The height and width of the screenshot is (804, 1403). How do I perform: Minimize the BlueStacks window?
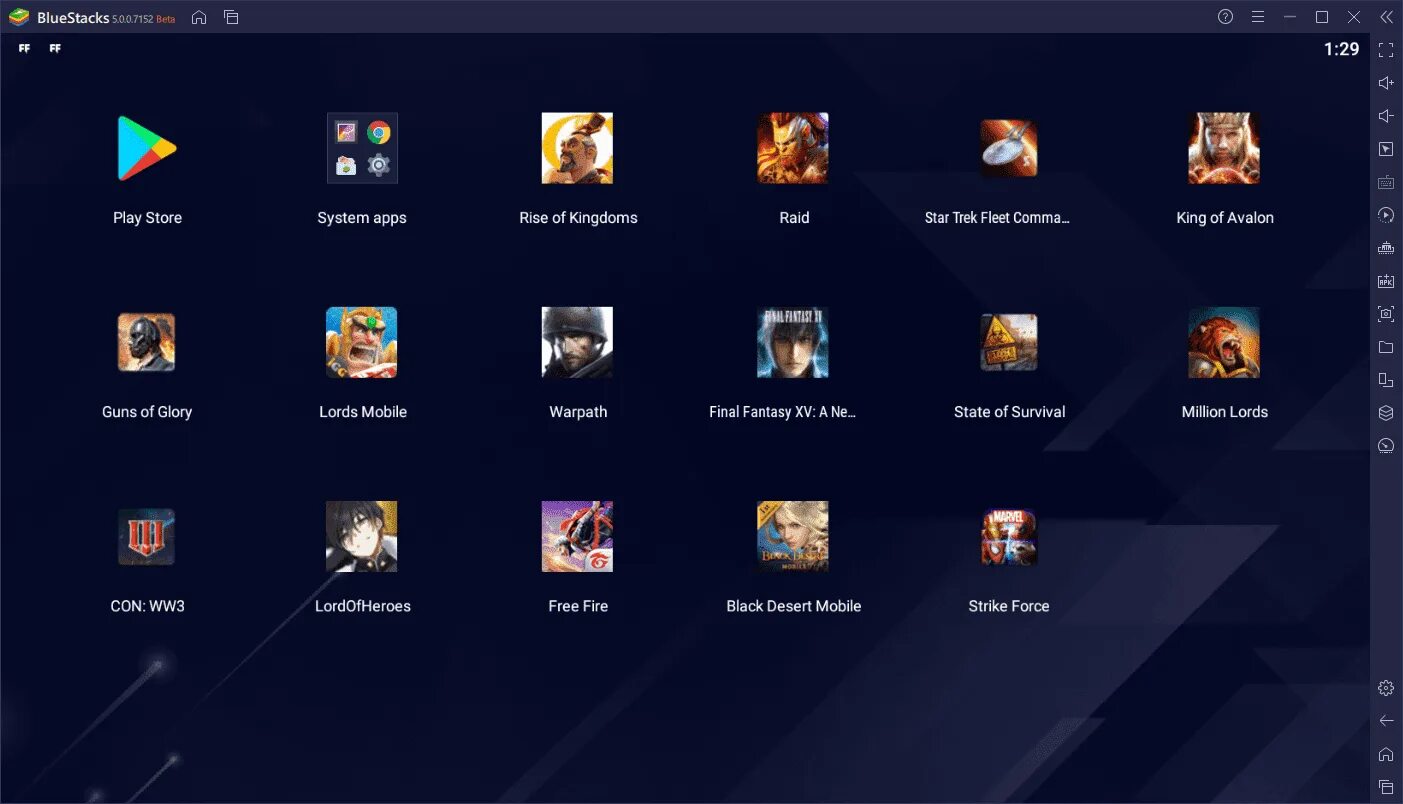tap(1290, 17)
